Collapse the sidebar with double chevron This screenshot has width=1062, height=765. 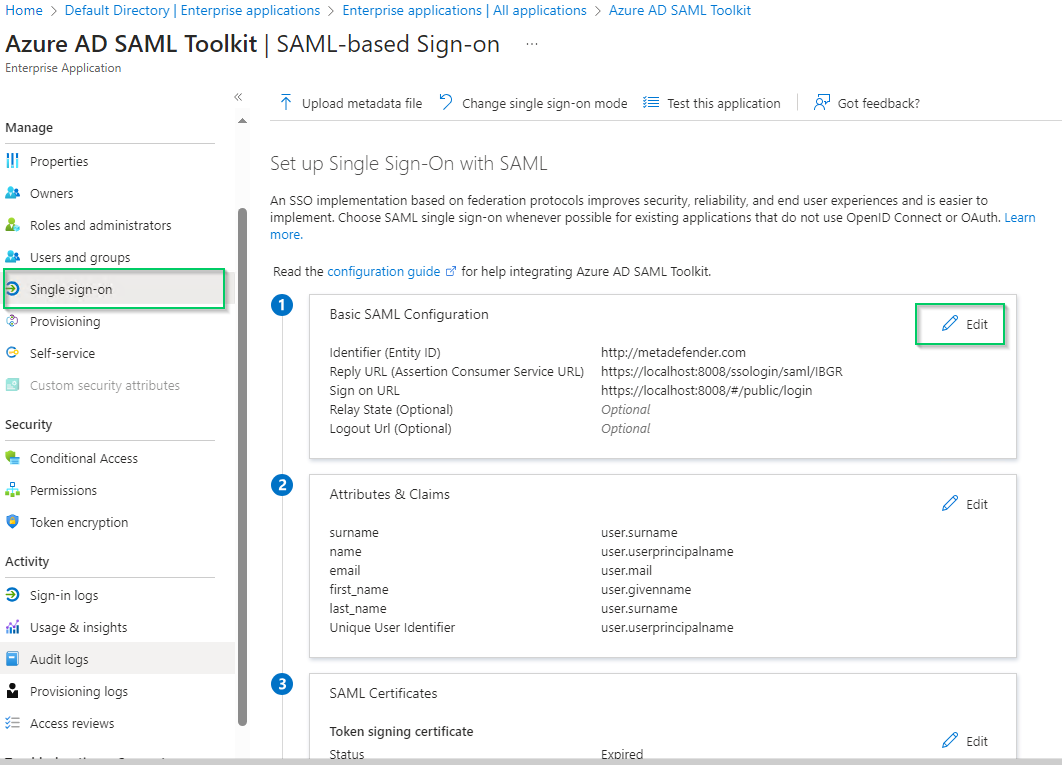coord(238,97)
